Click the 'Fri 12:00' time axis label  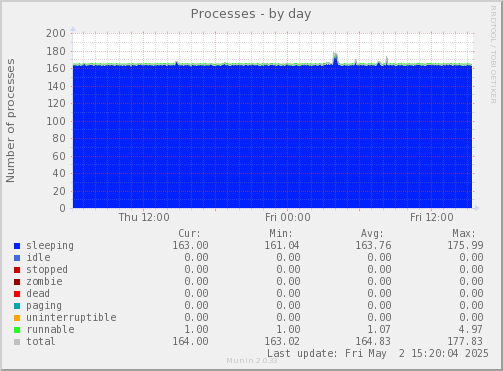pyautogui.click(x=432, y=217)
